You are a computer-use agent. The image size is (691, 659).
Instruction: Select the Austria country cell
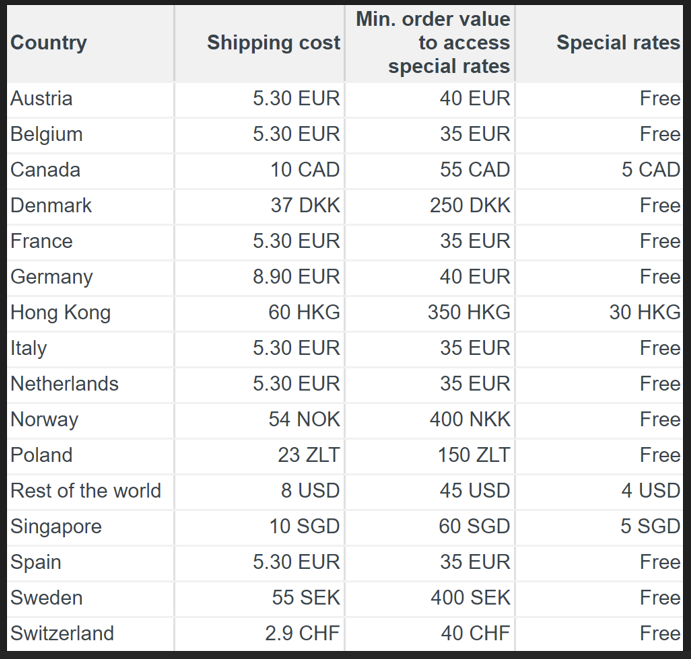coord(42,99)
